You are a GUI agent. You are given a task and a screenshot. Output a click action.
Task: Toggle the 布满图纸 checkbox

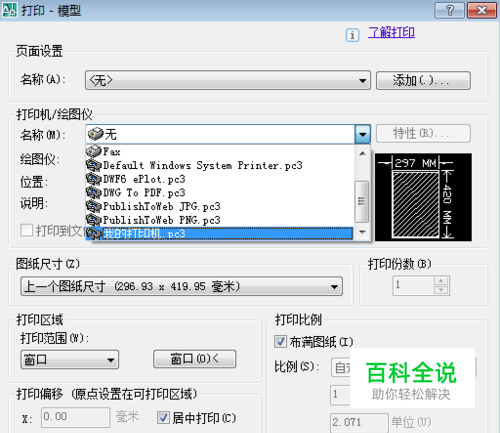click(x=280, y=342)
